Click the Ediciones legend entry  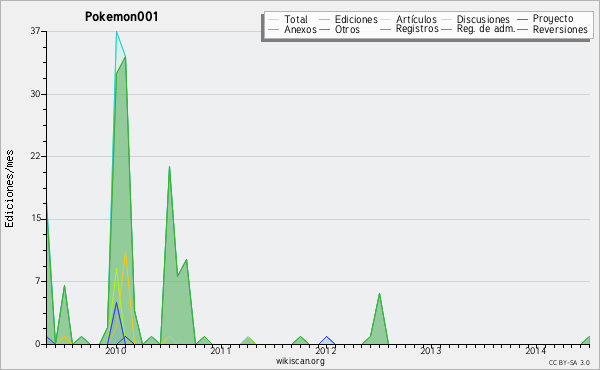coord(348,19)
